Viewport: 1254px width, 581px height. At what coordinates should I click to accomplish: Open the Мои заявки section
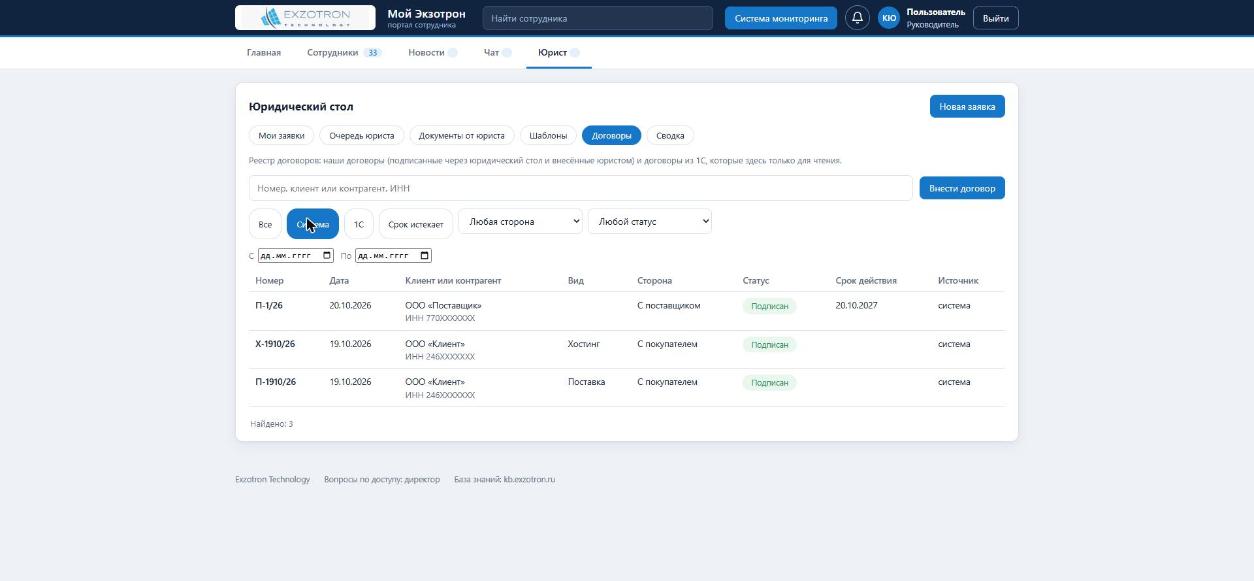click(282, 135)
